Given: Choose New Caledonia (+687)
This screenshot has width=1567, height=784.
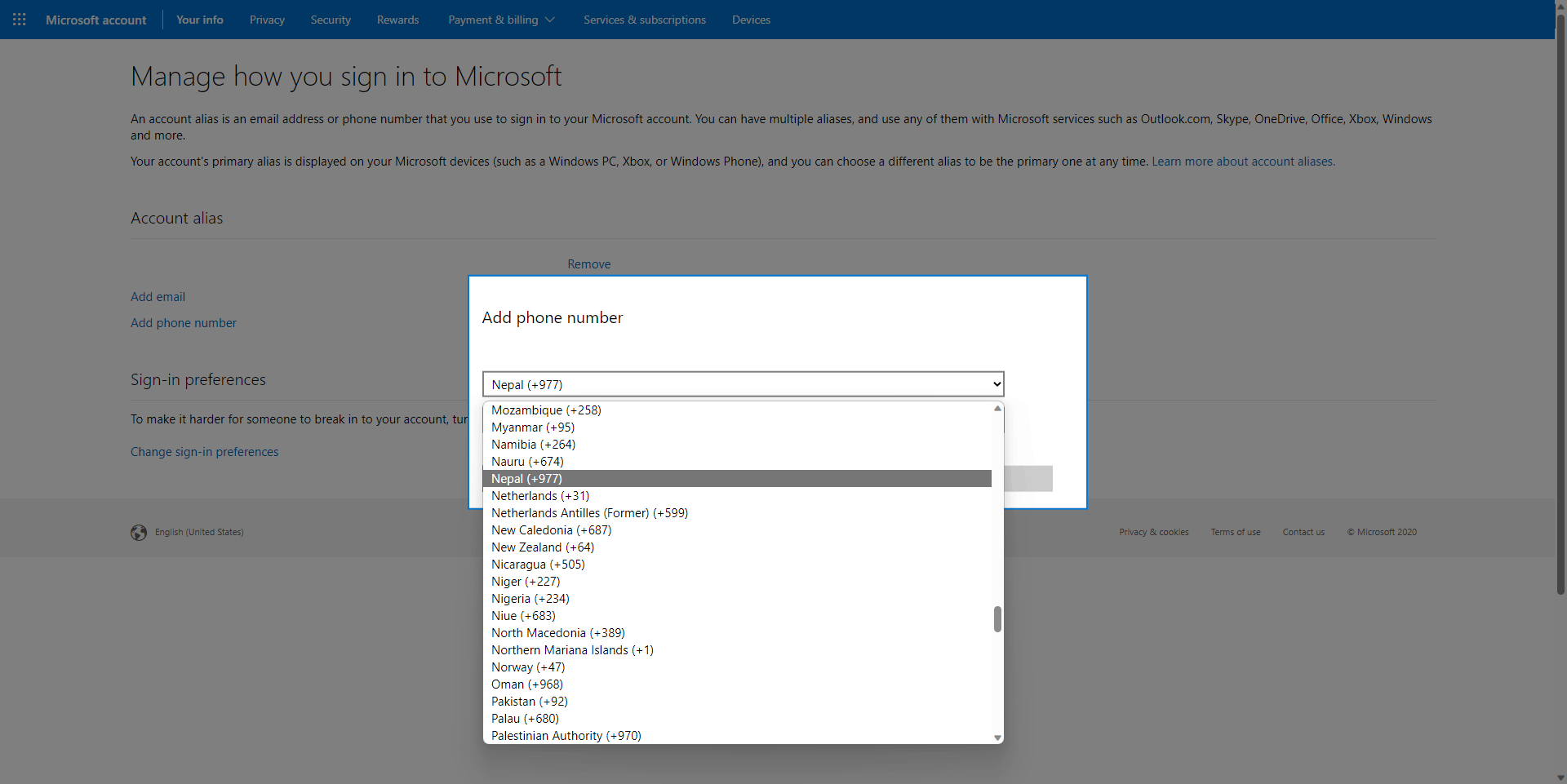Looking at the screenshot, I should click(737, 530).
